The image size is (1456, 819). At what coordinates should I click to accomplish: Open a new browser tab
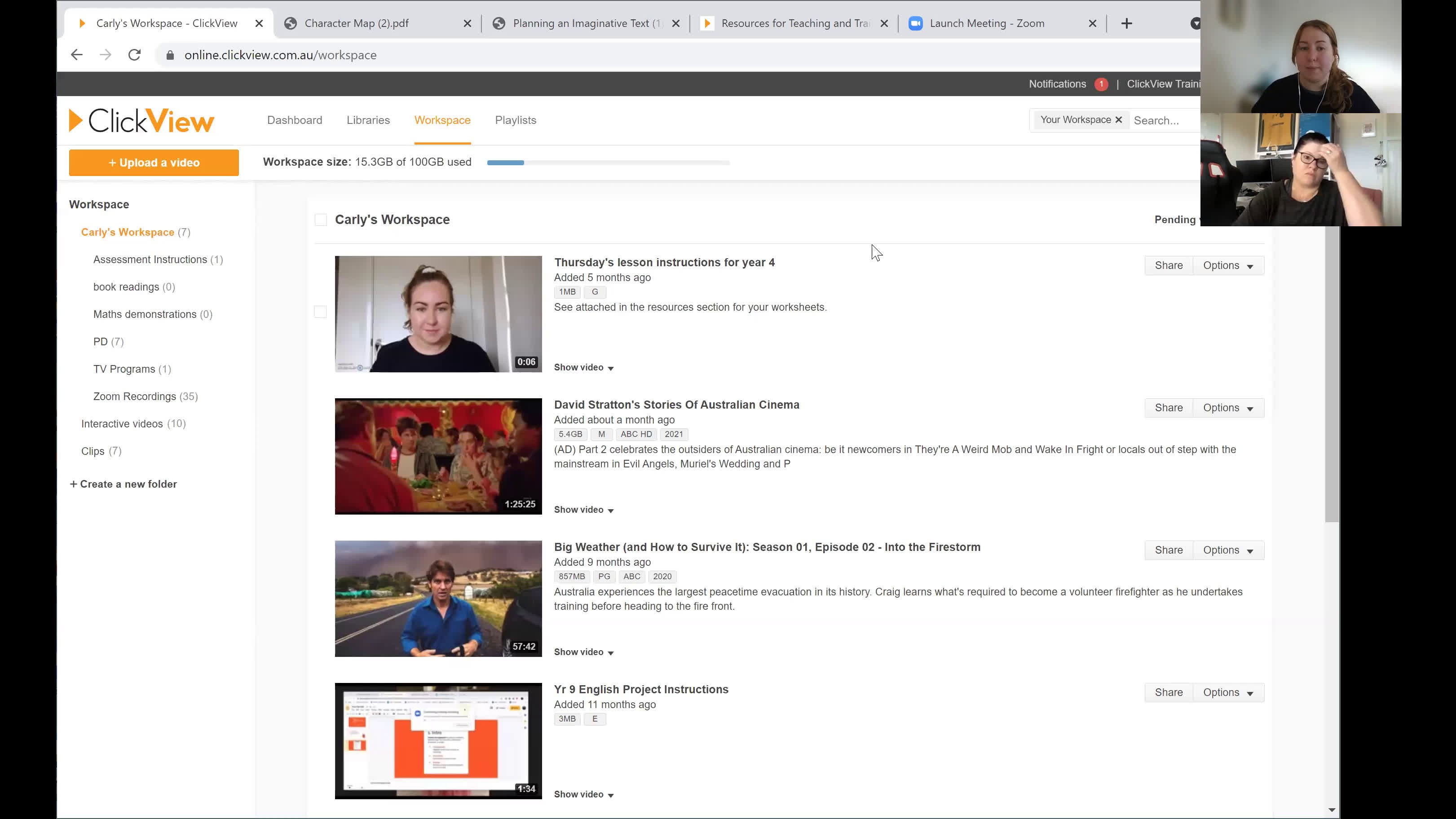point(1126,23)
